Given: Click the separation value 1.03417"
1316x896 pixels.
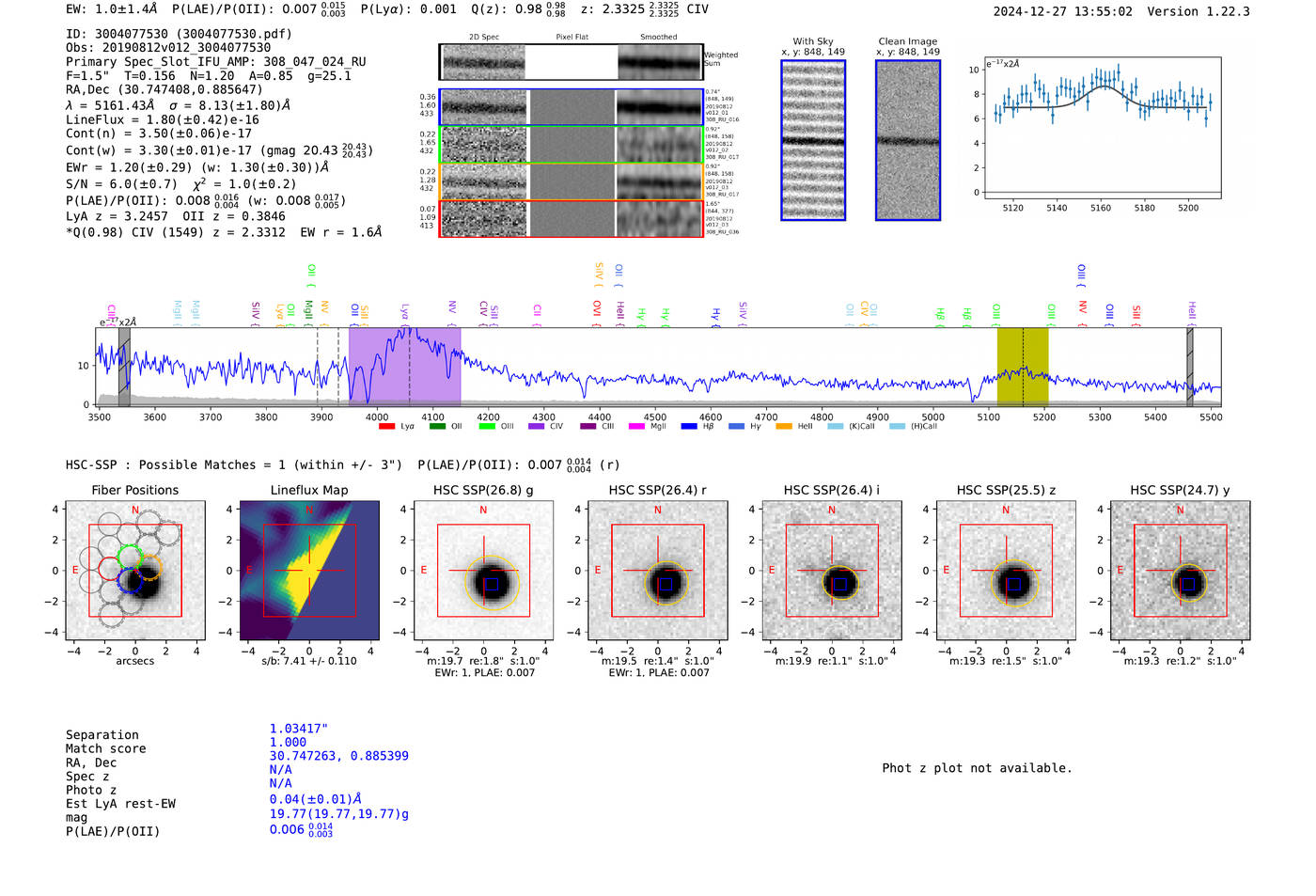Looking at the screenshot, I should click(x=299, y=729).
